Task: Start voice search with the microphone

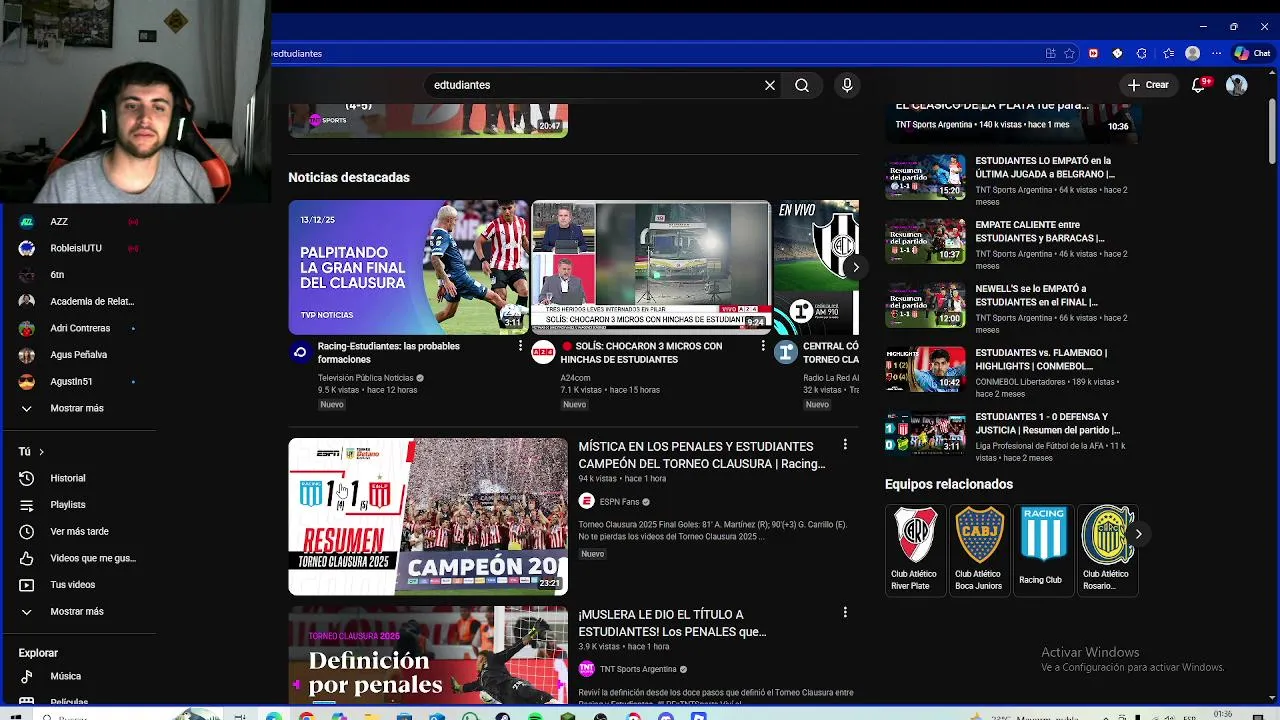Action: pos(847,85)
